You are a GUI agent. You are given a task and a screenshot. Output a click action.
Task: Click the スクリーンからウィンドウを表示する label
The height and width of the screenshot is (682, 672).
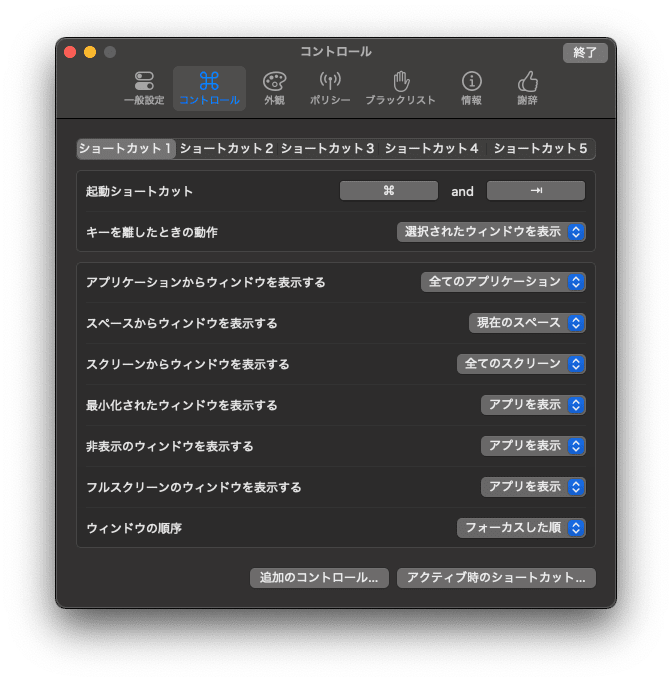pos(188,364)
